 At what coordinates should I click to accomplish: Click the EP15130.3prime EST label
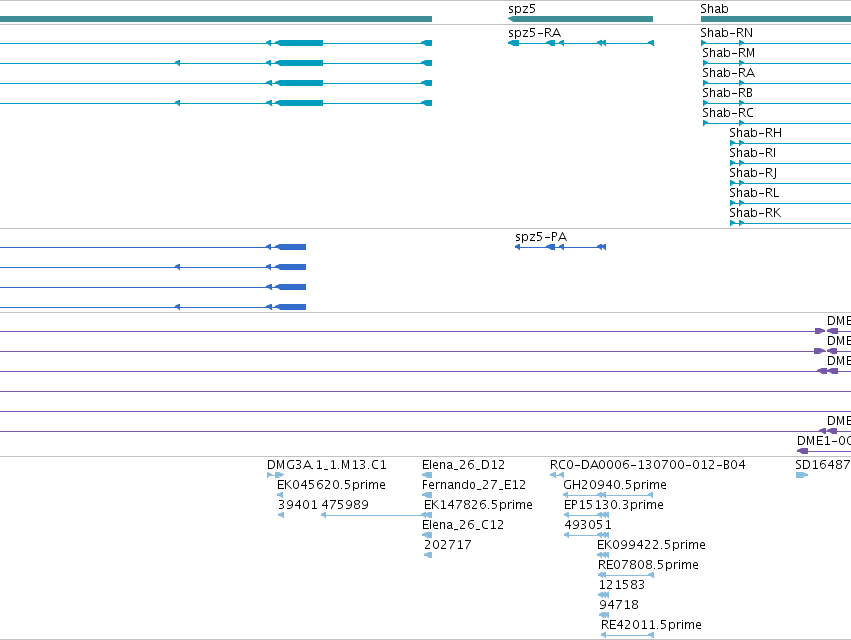point(614,505)
